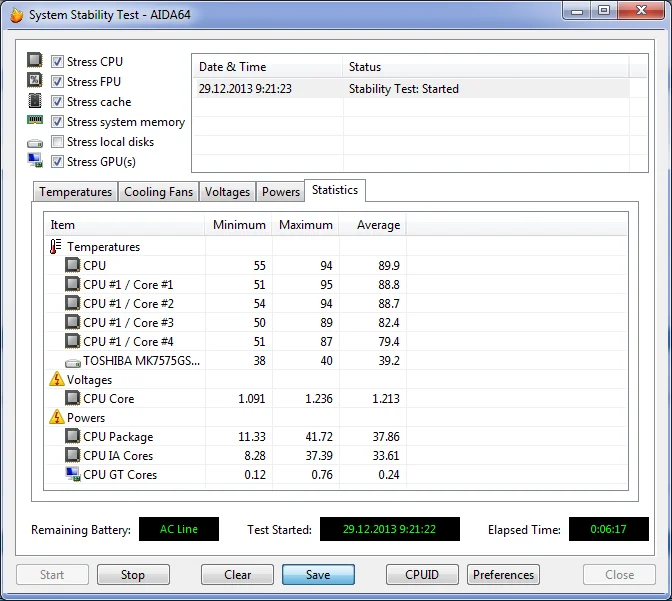
Task: Click the chip icon in CPU Package row
Action: click(72, 436)
